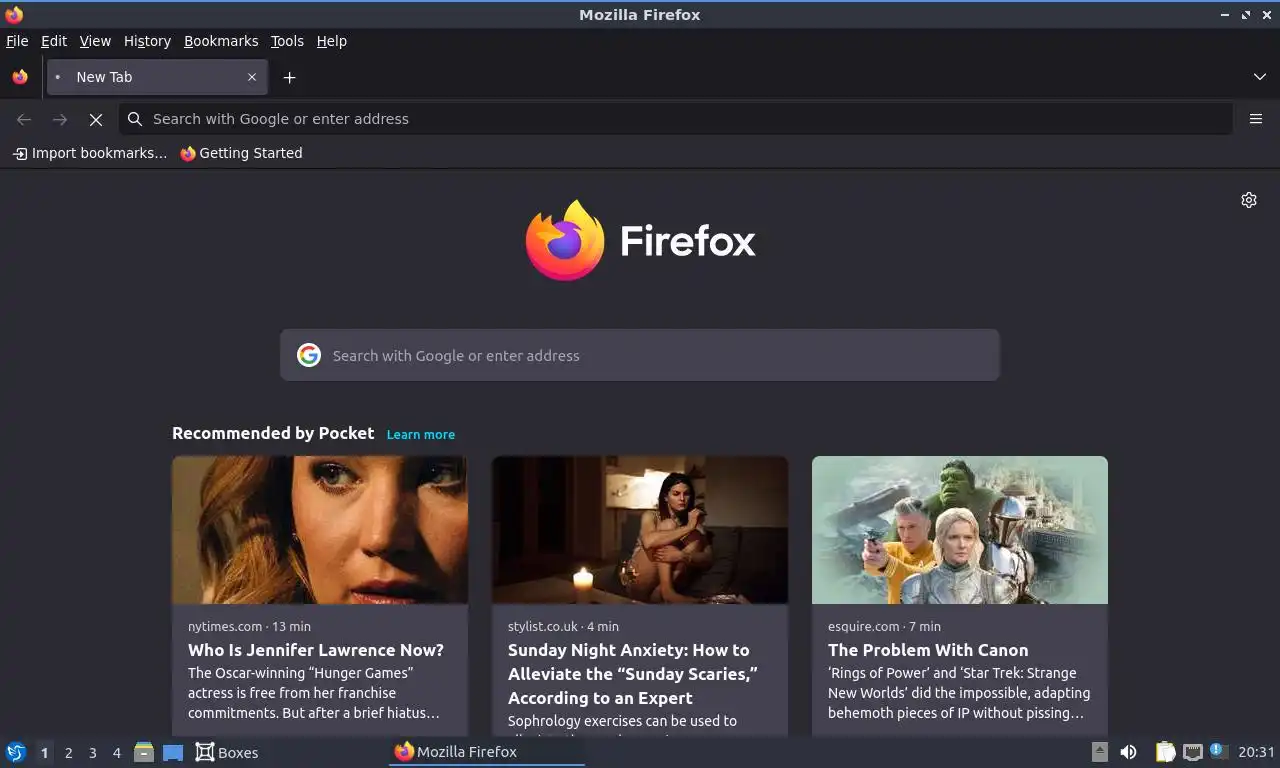Click the update notifier tray icon
This screenshot has width=1280, height=768.
coord(1217,750)
